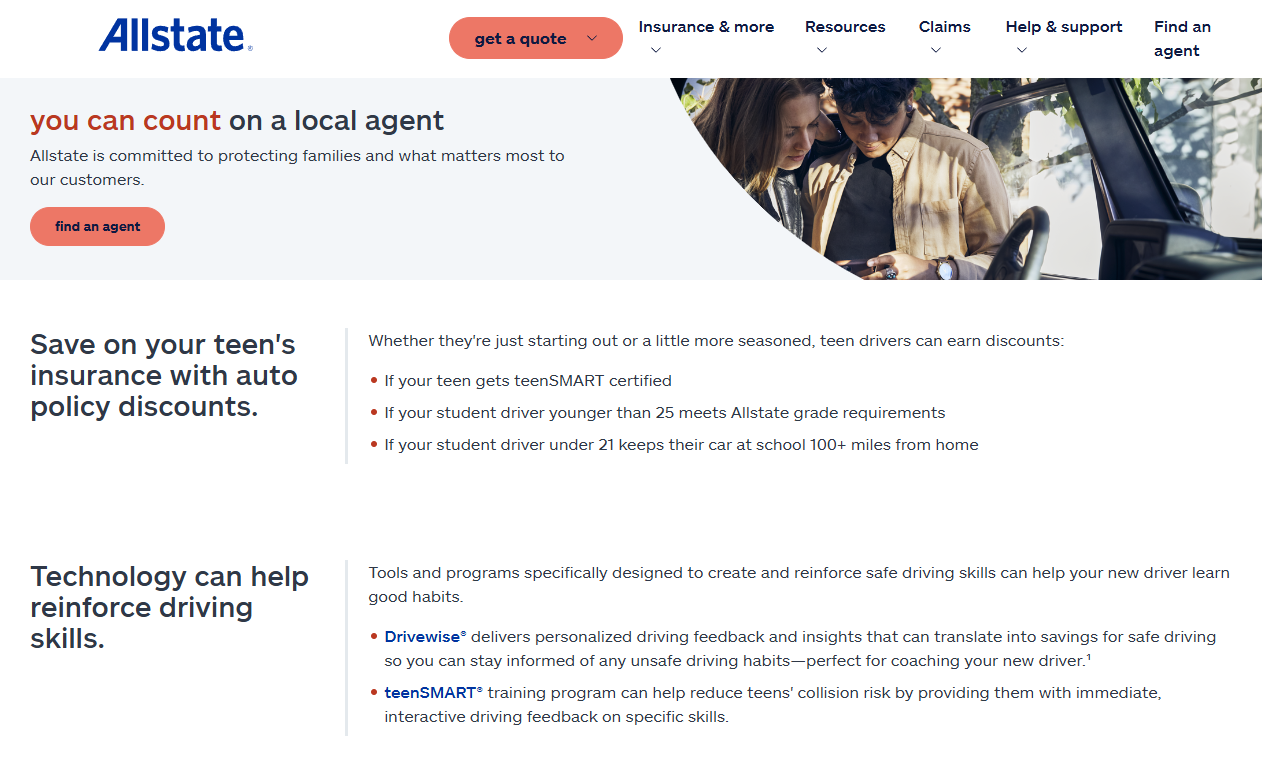The image size is (1262, 760).
Task: Expand the chevron beneath Claims
Action: (935, 51)
